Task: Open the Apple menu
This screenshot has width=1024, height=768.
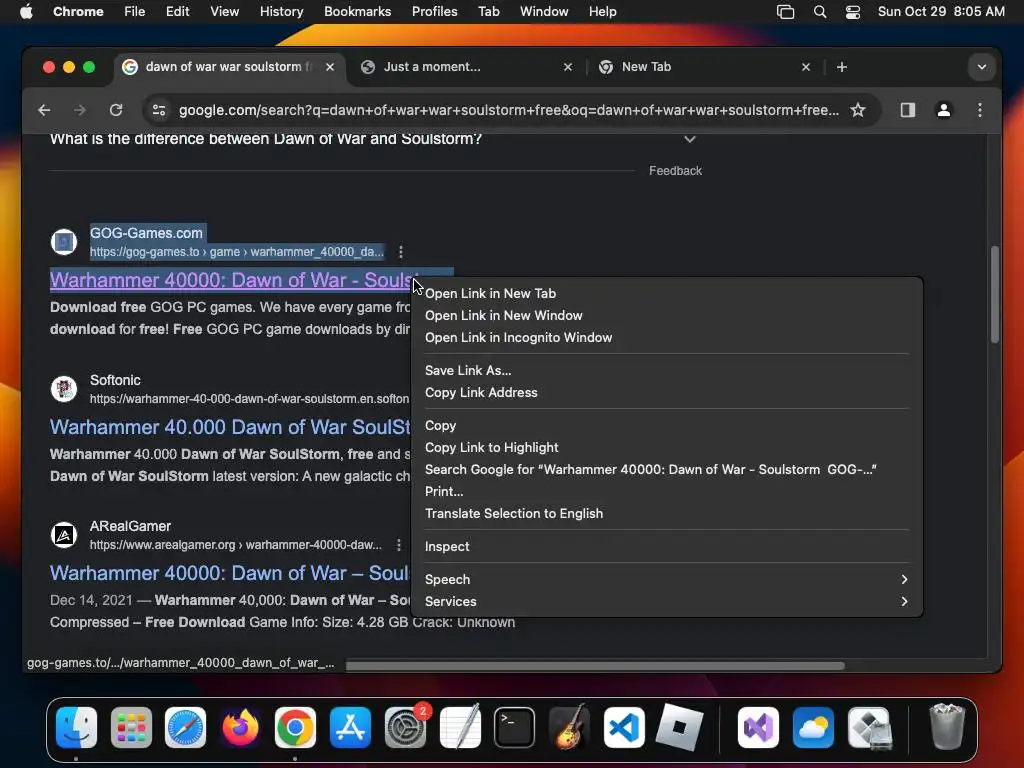Action: (x=26, y=11)
